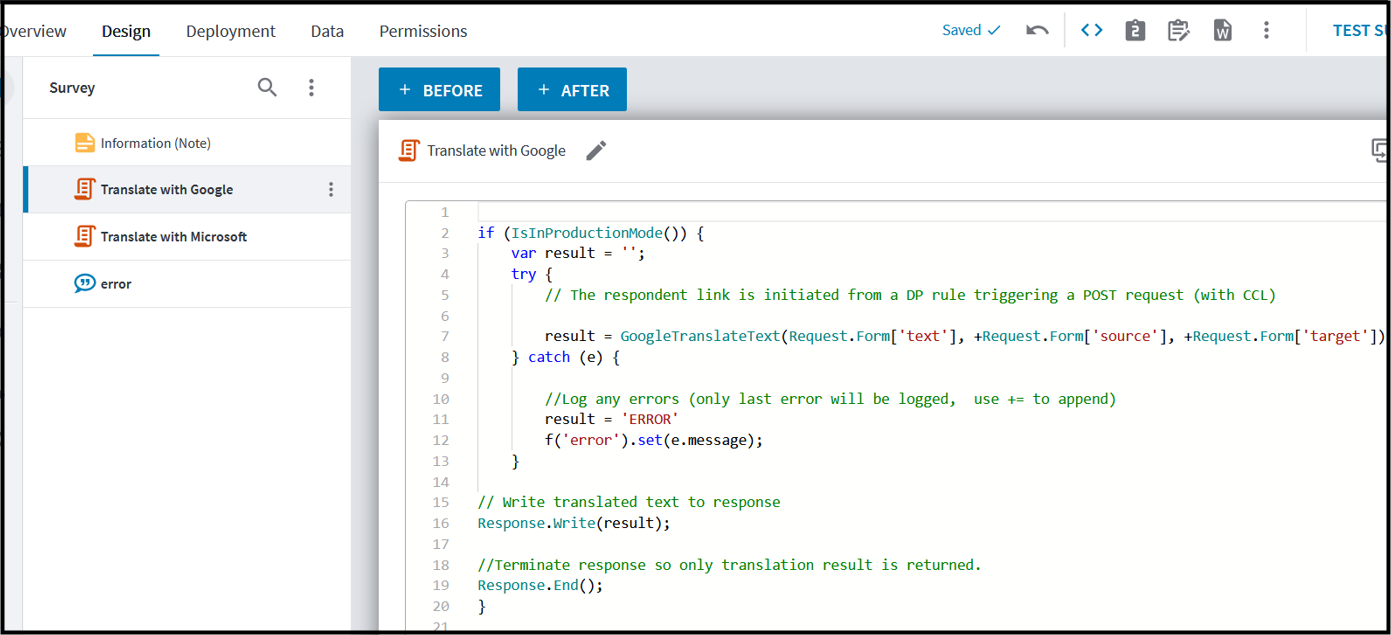The width and height of the screenshot is (1391, 635).
Task: Search the survey tree with magnifier
Action: (267, 87)
